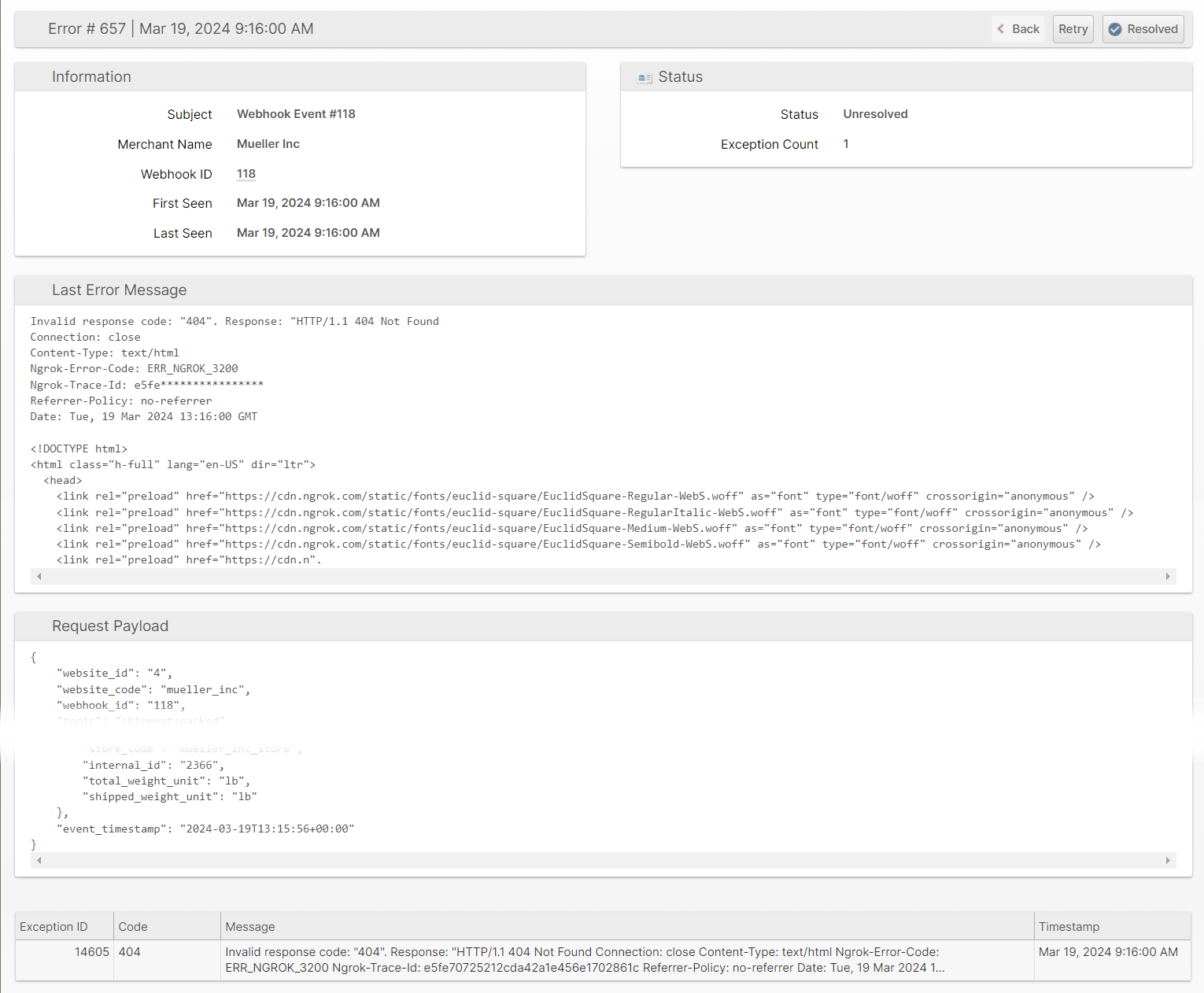This screenshot has height=993, width=1204.
Task: Sort by the Code column header
Action: pos(133,927)
